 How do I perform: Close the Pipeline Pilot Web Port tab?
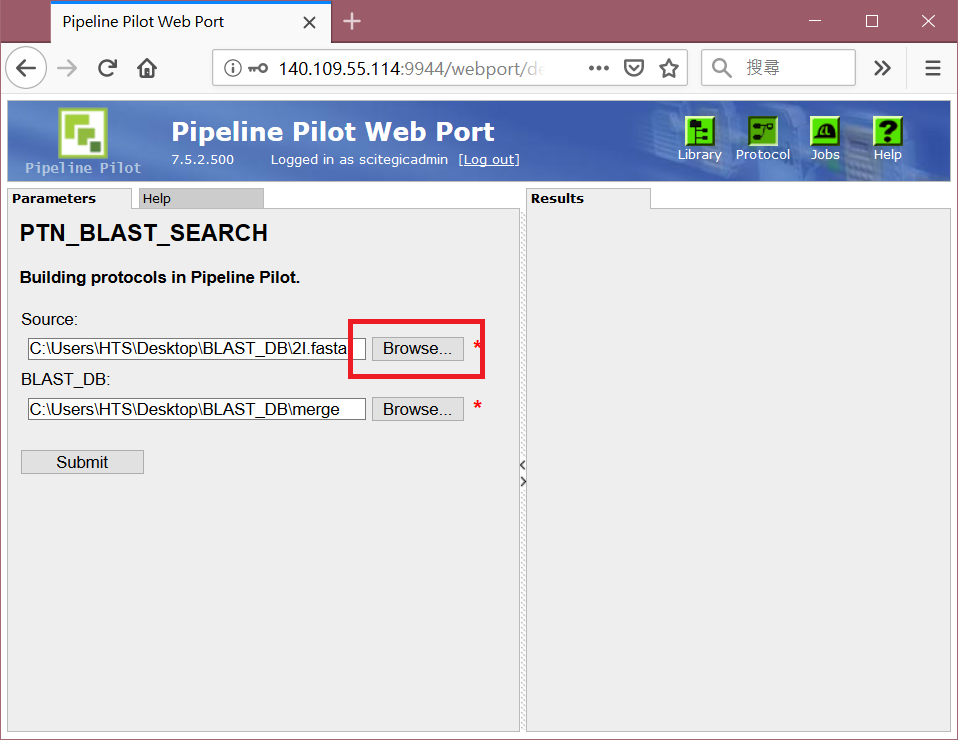click(x=309, y=23)
